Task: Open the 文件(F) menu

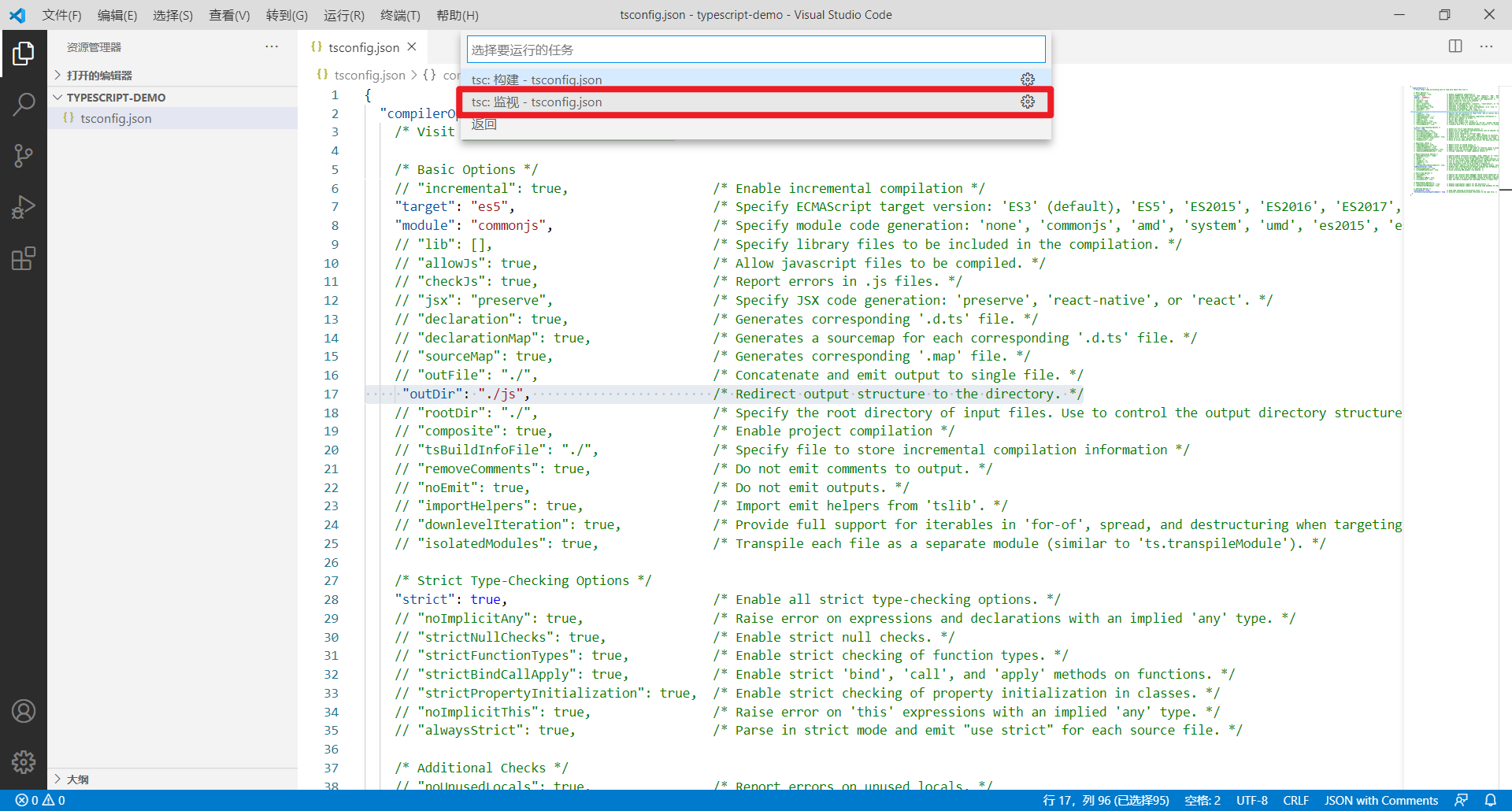Action: coord(61,15)
